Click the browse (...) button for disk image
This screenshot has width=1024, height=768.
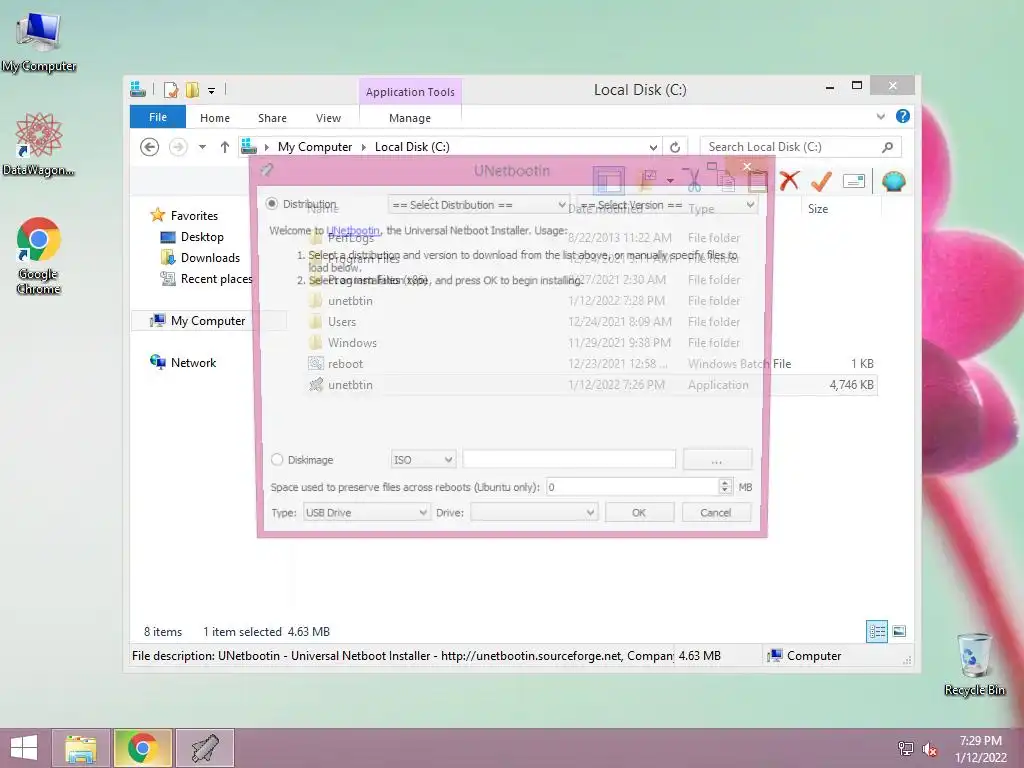click(717, 460)
